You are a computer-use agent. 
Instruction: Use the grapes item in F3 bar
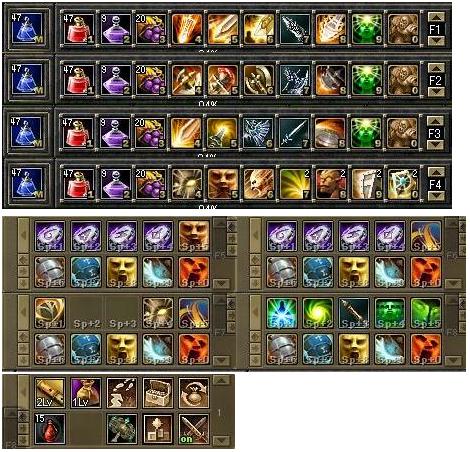(x=150, y=133)
